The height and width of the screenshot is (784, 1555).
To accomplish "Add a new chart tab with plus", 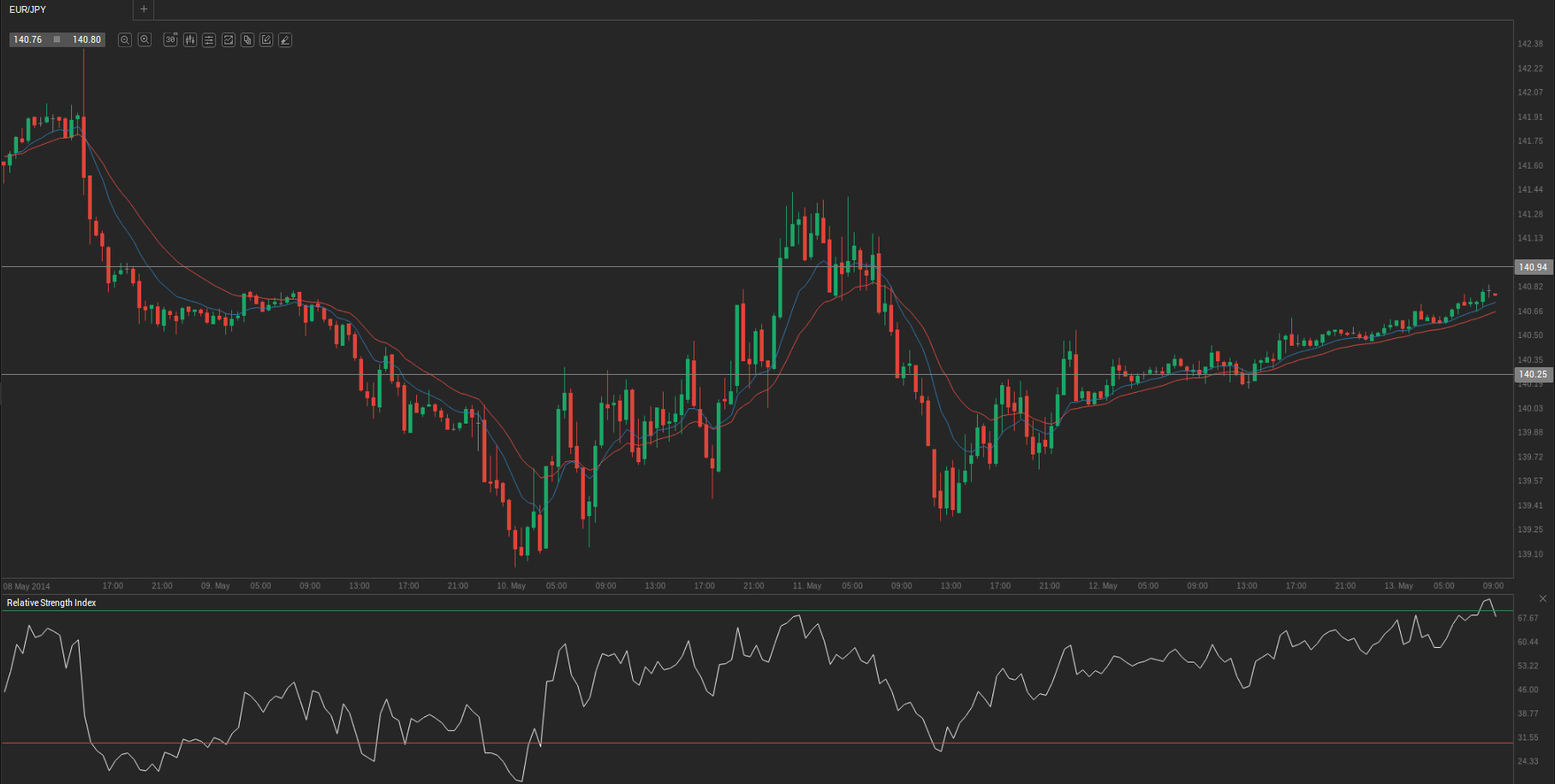I will [x=144, y=9].
